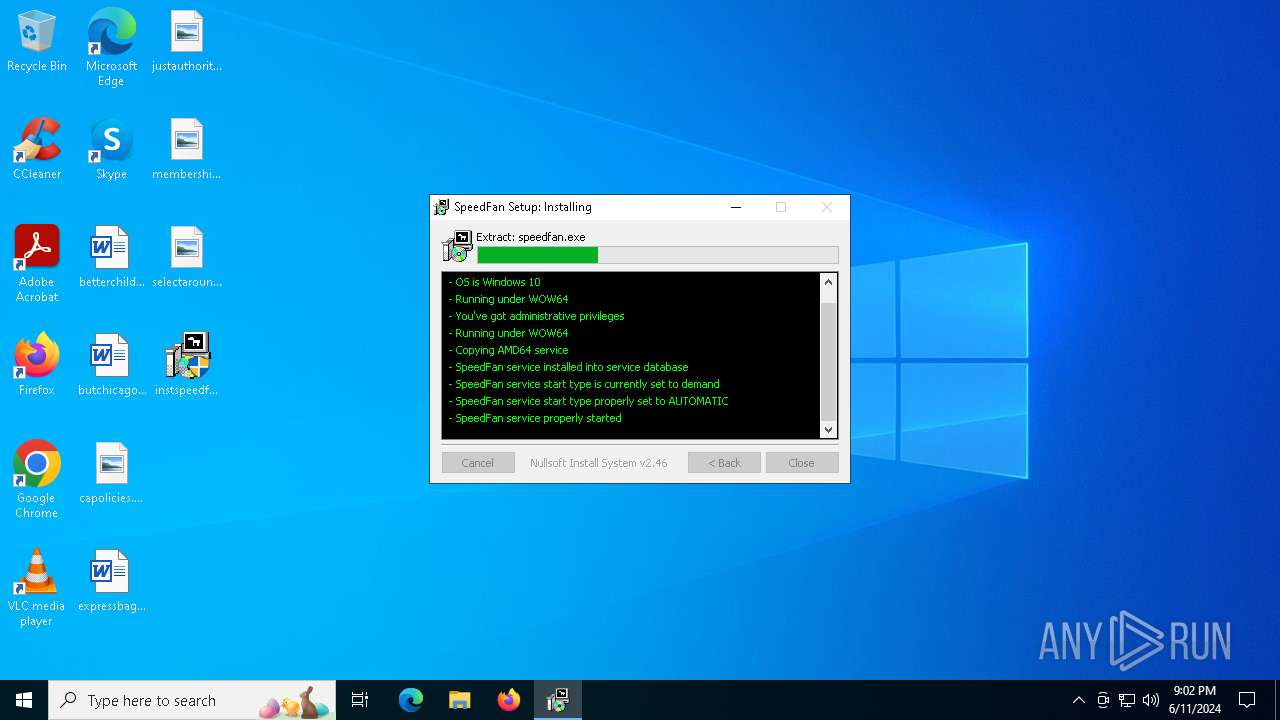Image resolution: width=1280 pixels, height=720 pixels.
Task: Click the install progress bar
Action: point(657,255)
